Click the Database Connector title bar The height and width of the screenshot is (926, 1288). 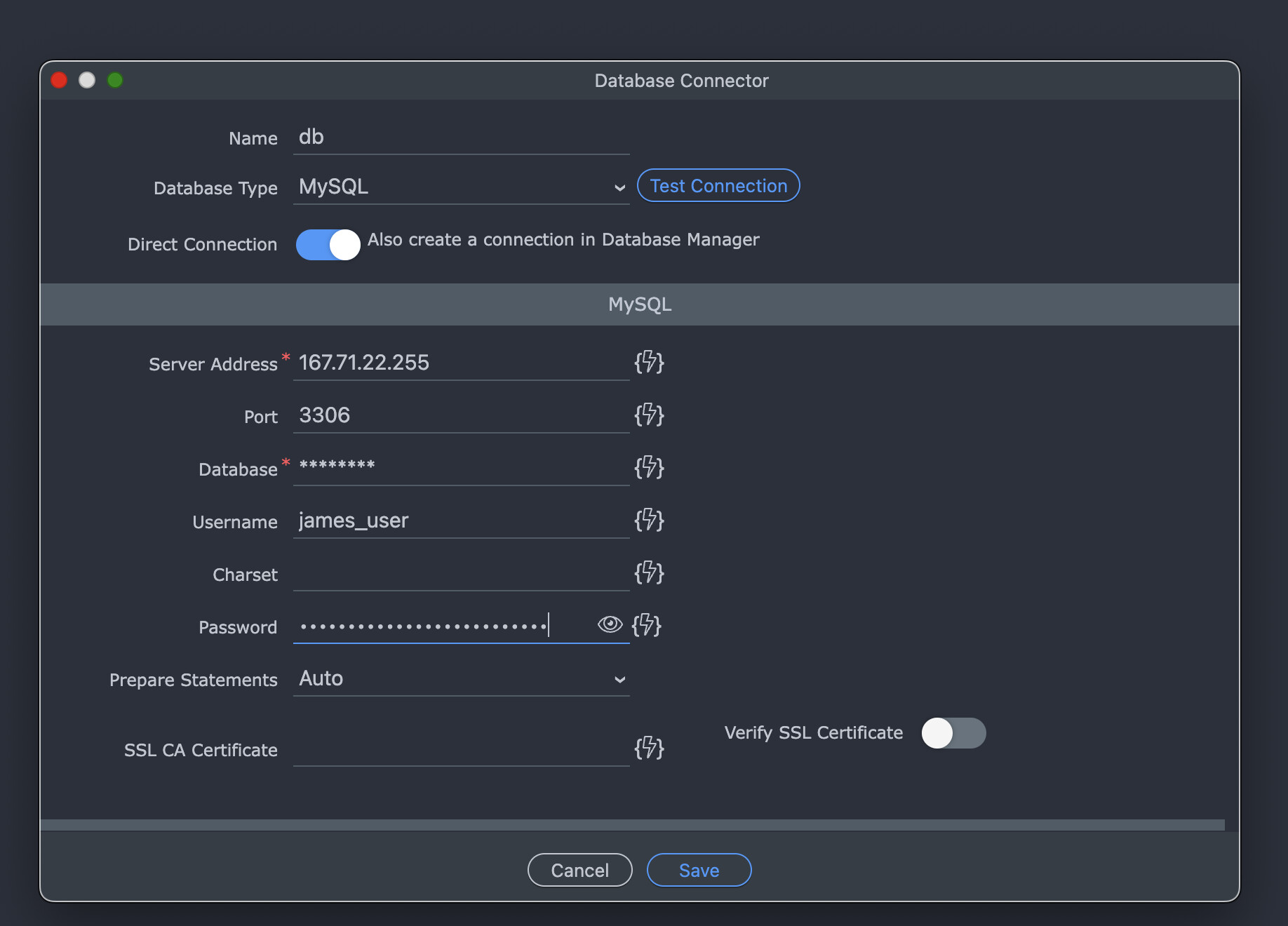(x=679, y=80)
